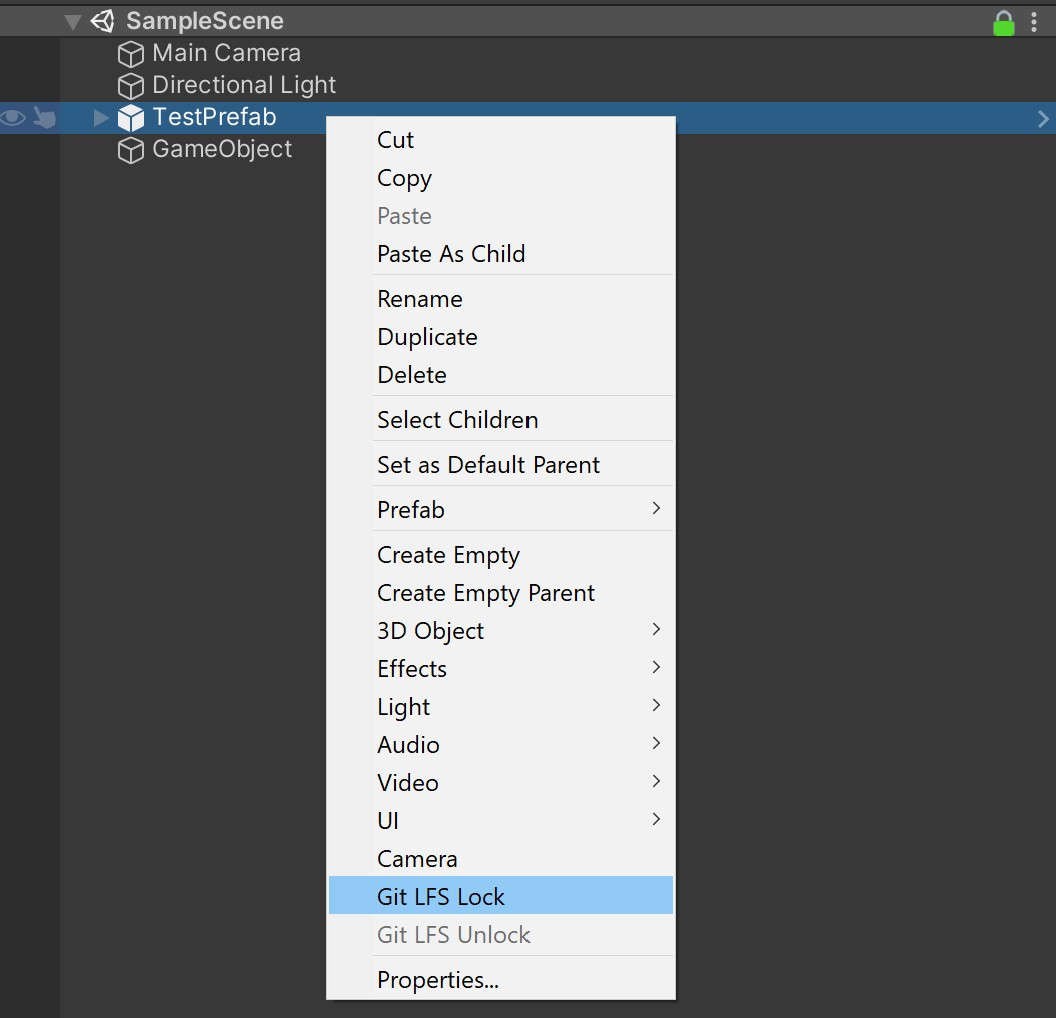Viewport: 1056px width, 1018px height.
Task: Click the TestPrefab prefab cube icon
Action: tap(131, 118)
